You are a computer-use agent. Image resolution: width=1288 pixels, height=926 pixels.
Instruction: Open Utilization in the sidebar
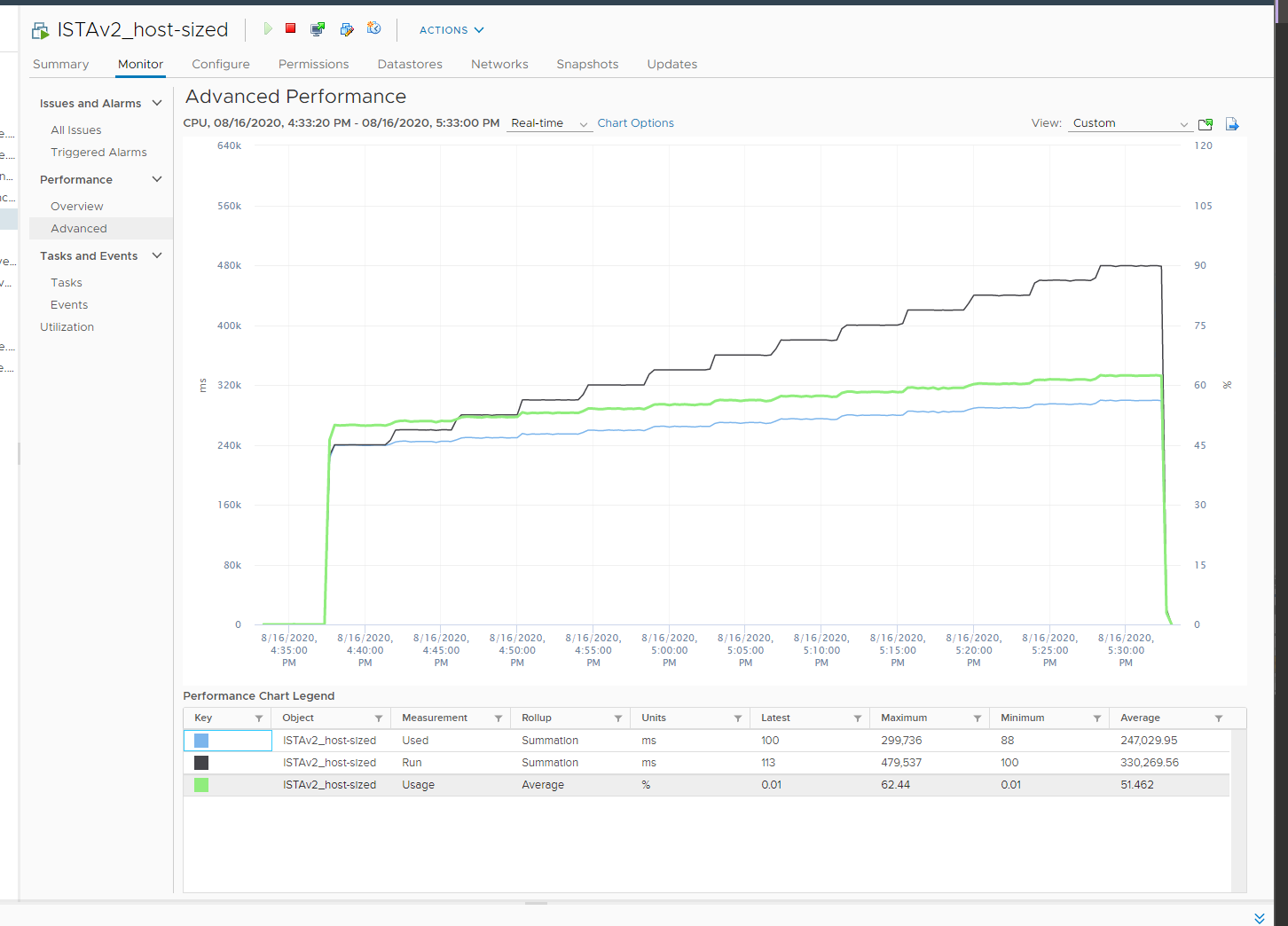pos(67,327)
